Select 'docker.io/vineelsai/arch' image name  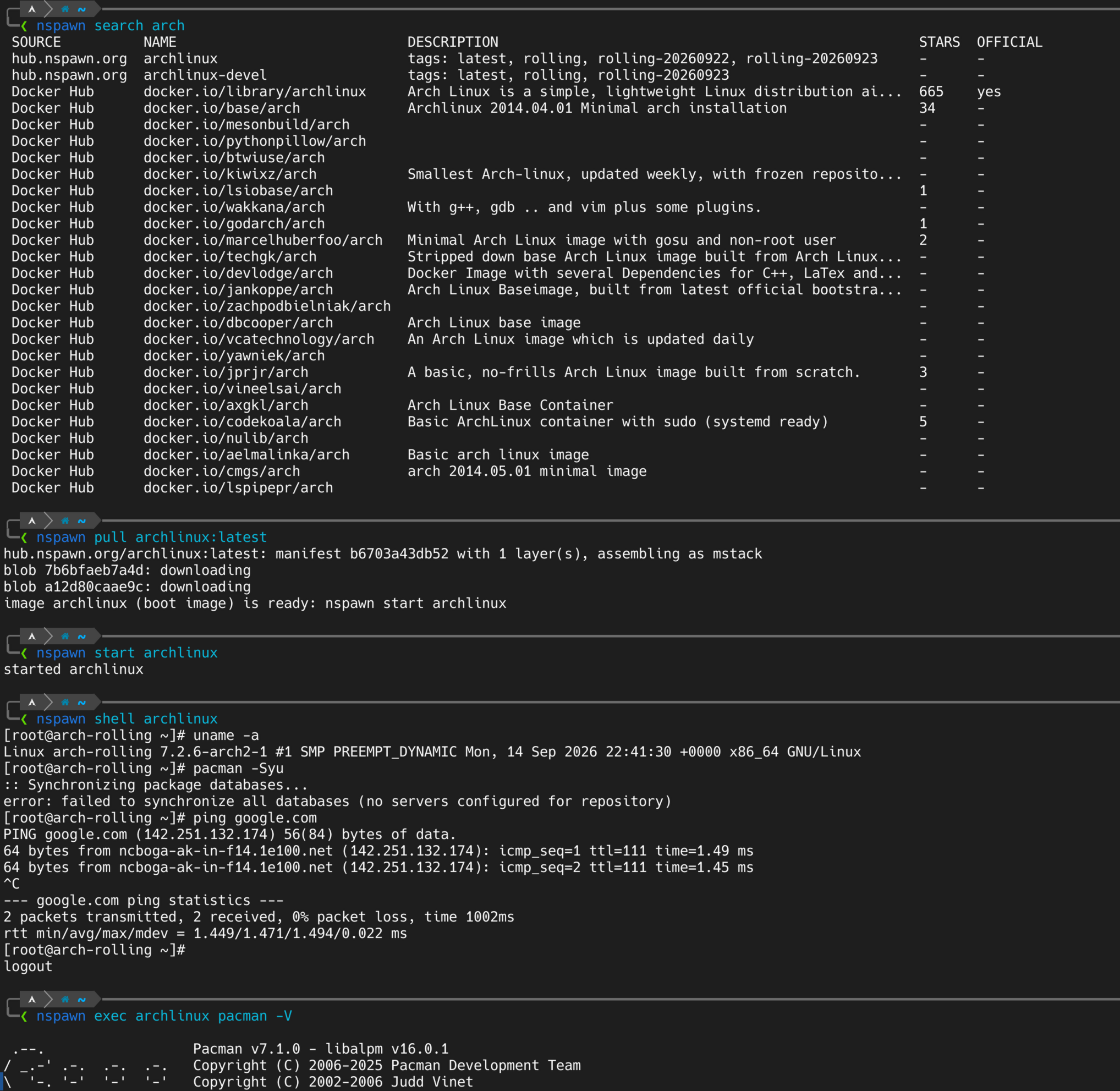point(243,389)
